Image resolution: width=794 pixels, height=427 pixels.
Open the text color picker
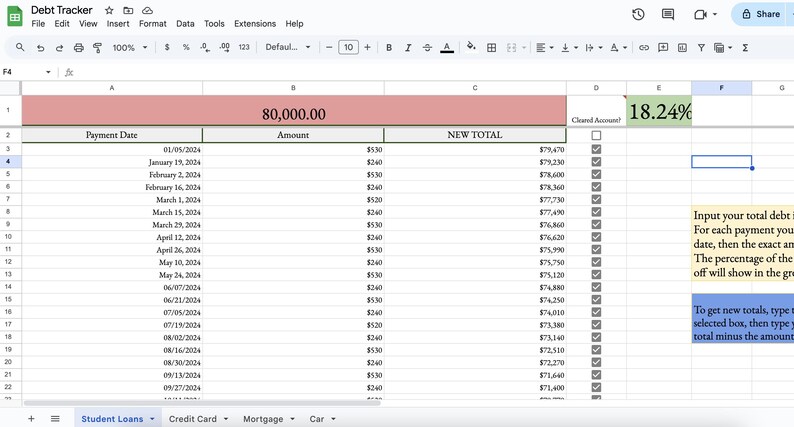point(447,48)
